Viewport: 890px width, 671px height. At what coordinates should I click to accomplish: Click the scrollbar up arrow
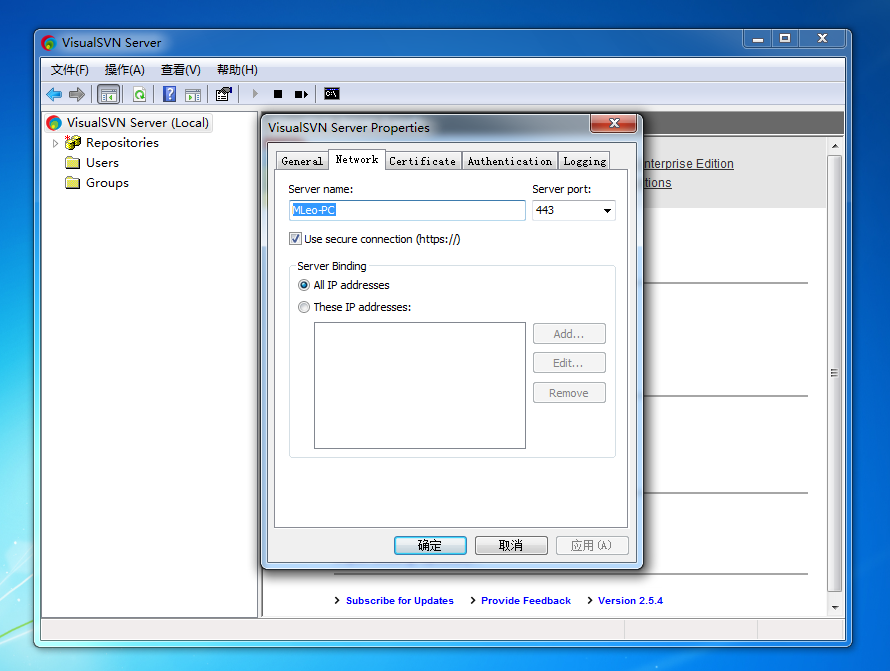(835, 146)
